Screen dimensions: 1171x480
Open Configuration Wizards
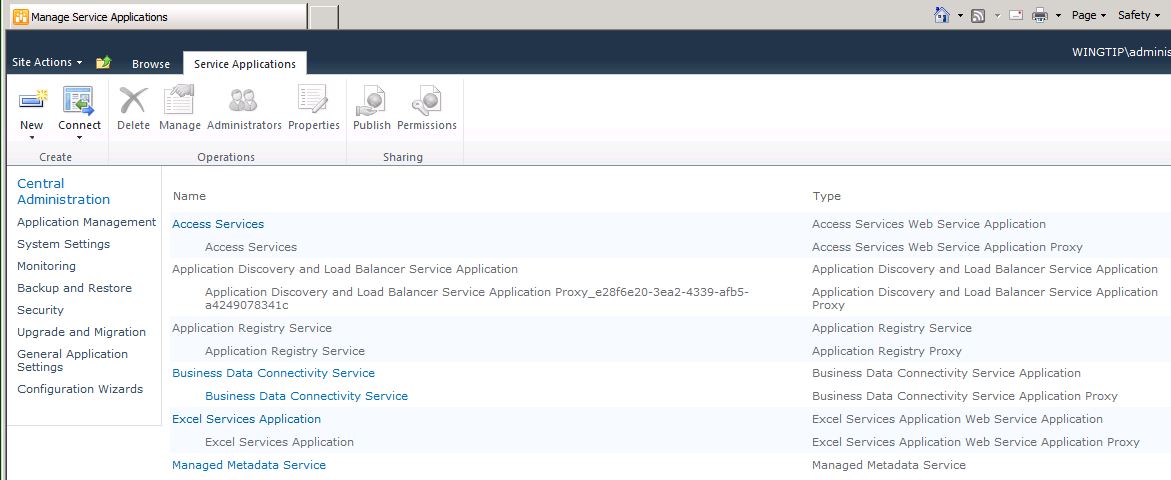(80, 389)
